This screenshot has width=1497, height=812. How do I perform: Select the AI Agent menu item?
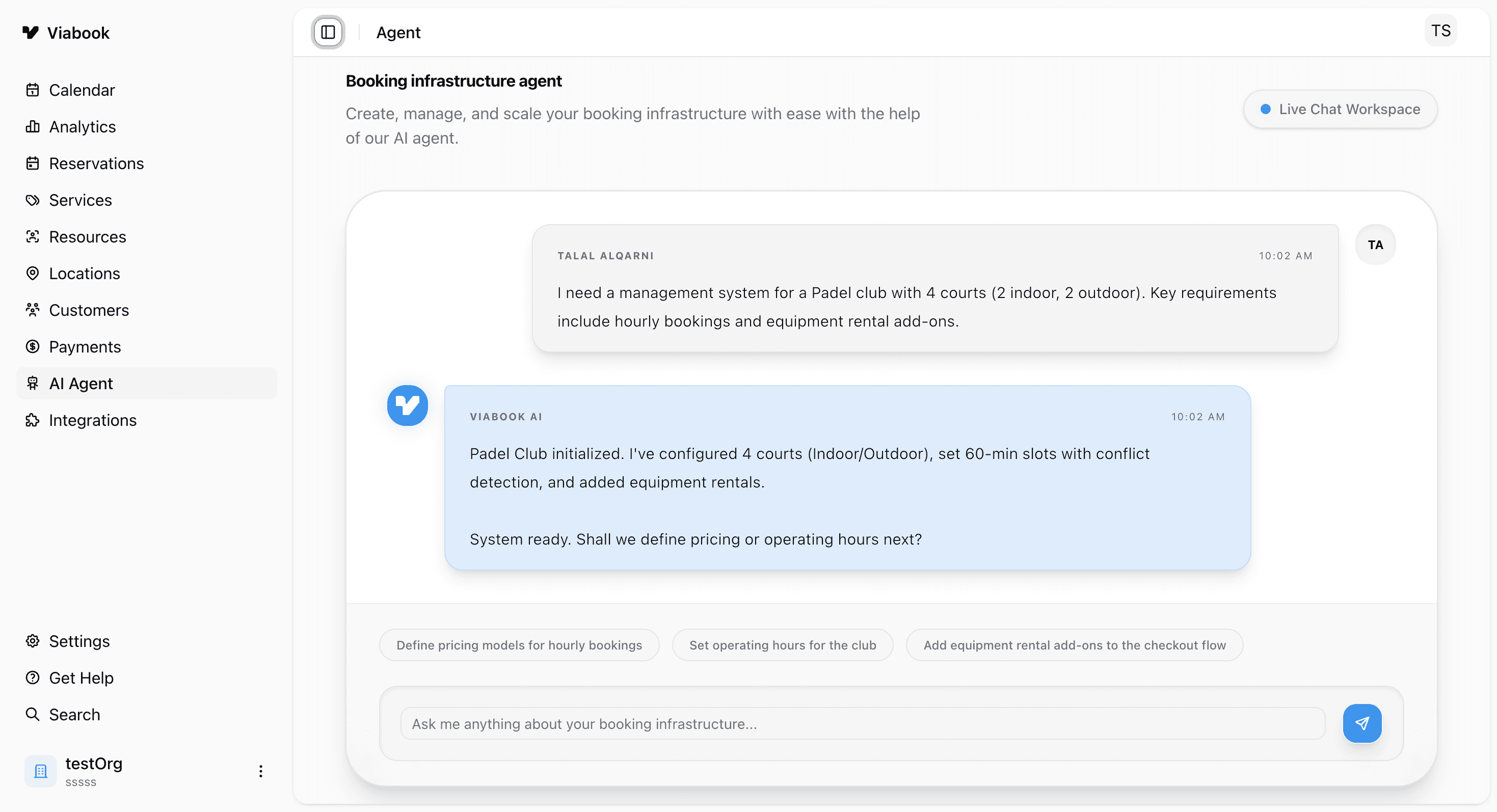pyautogui.click(x=80, y=383)
